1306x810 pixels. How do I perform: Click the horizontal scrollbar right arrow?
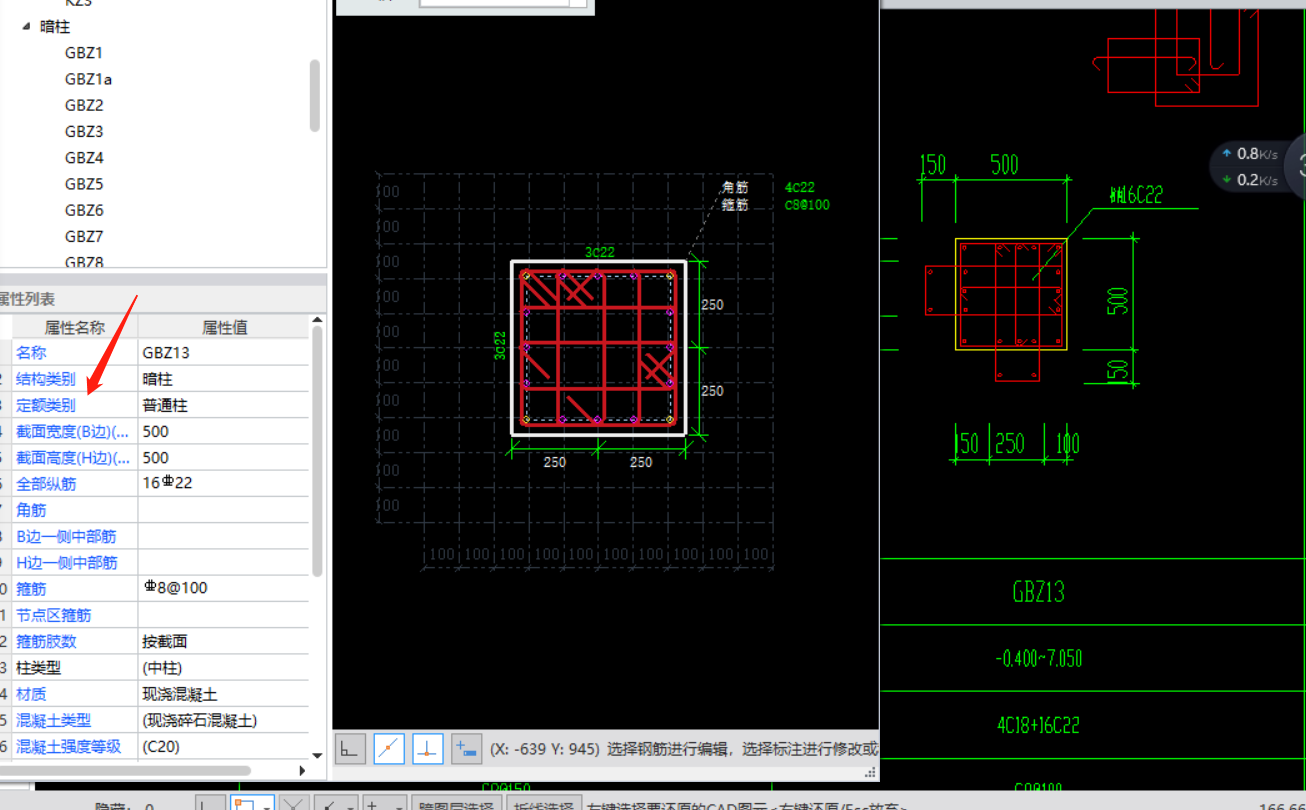click(x=303, y=770)
